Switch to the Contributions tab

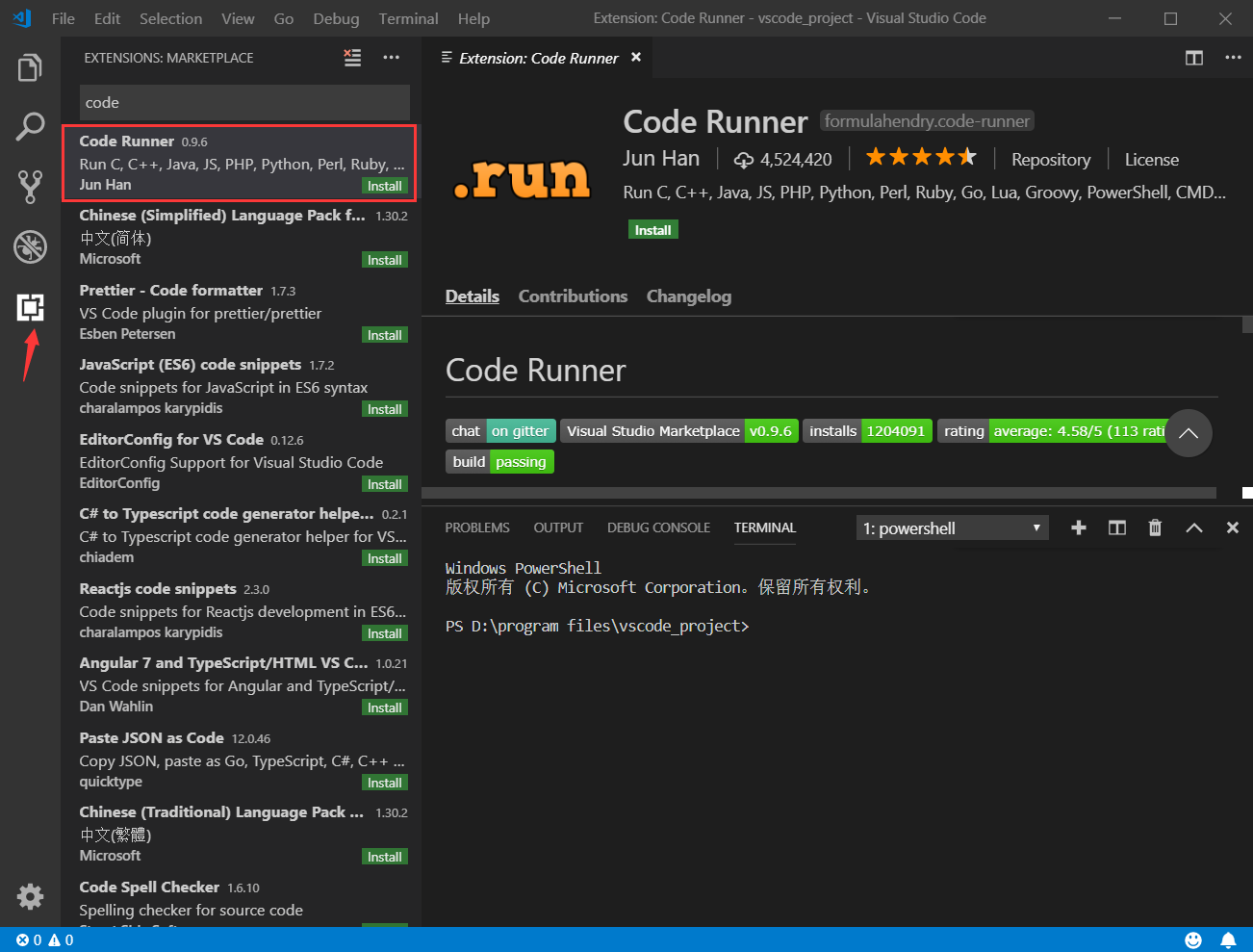tap(573, 296)
